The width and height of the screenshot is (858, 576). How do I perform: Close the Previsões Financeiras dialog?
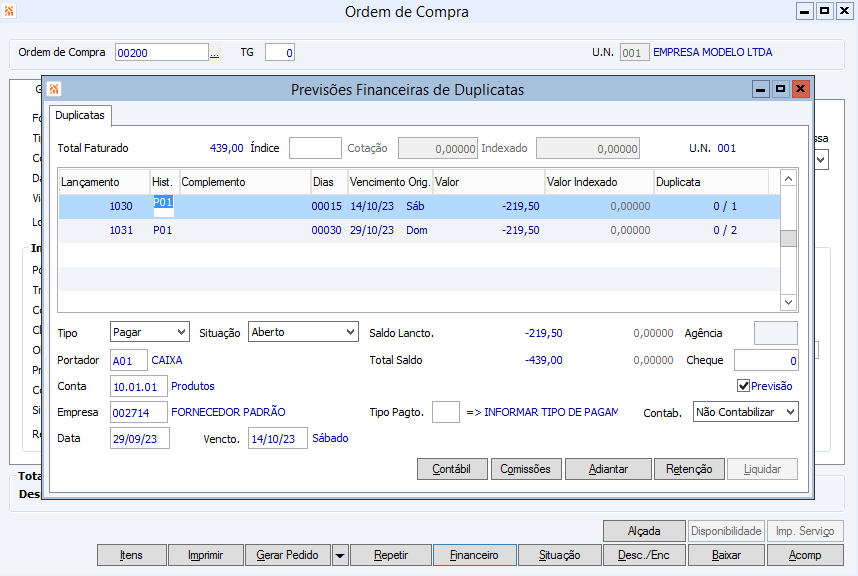pos(799,89)
